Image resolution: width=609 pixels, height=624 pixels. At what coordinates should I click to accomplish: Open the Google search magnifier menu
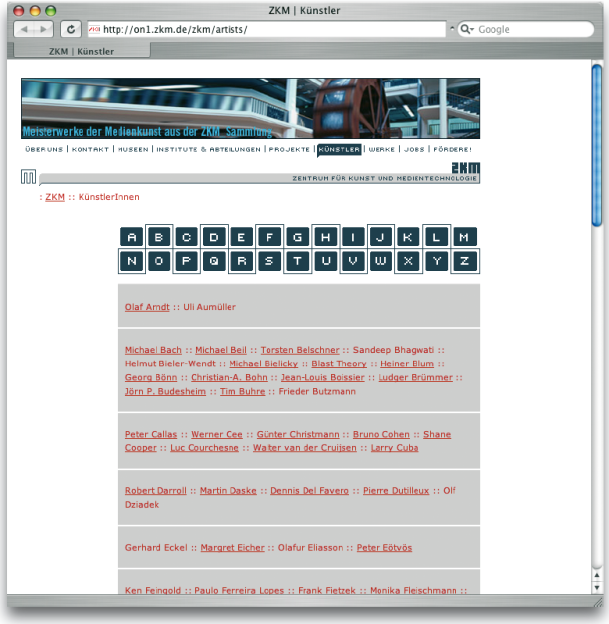pos(467,29)
